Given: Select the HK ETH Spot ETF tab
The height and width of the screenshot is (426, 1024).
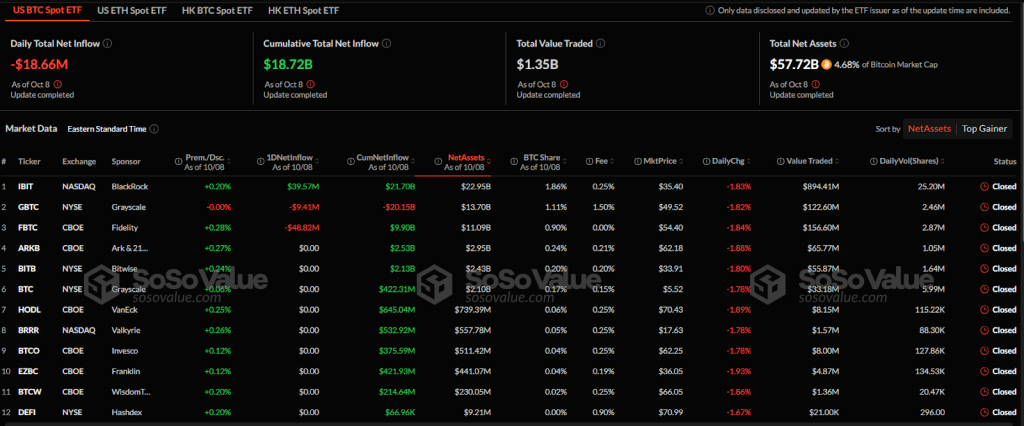Looking at the screenshot, I should click(x=301, y=10).
